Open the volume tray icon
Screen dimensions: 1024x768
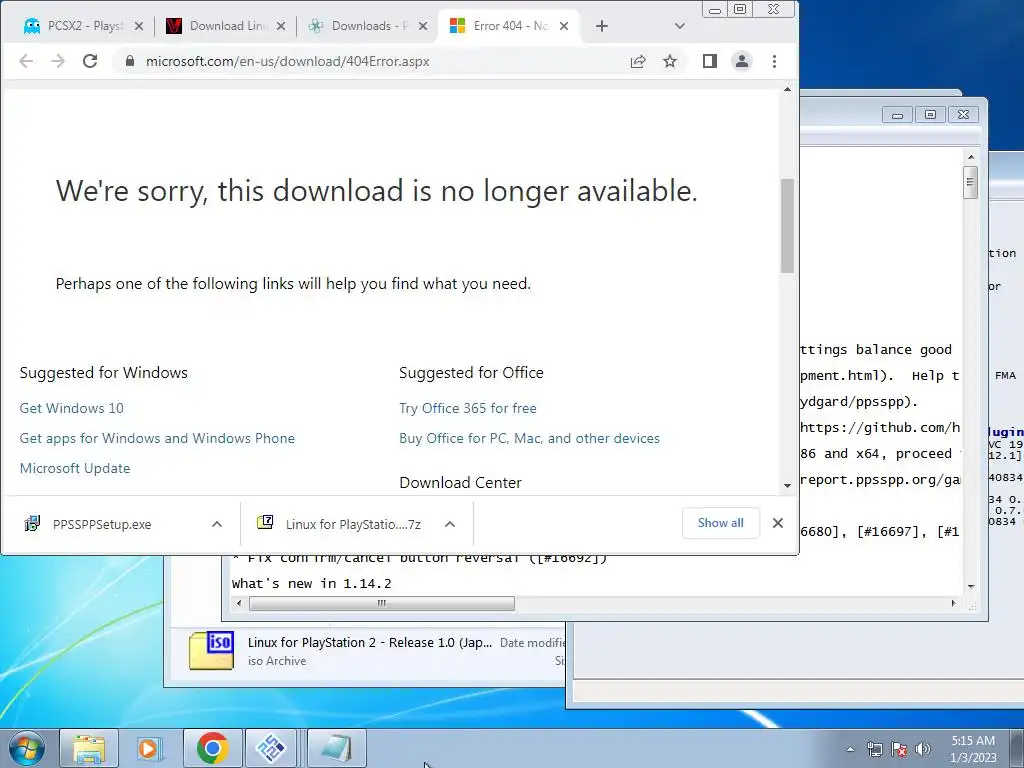point(923,749)
